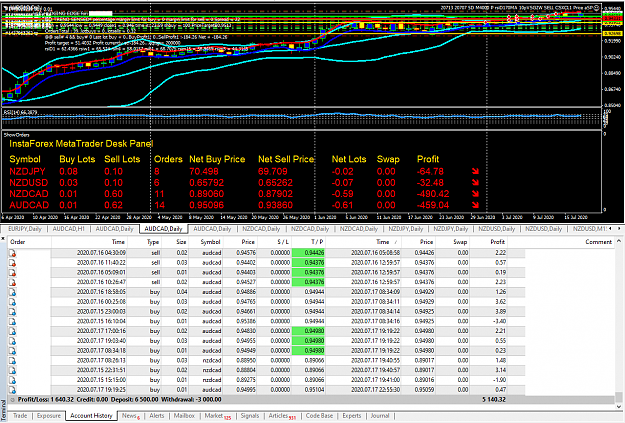
Task: Open the Alerts tab
Action: [x=157, y=415]
